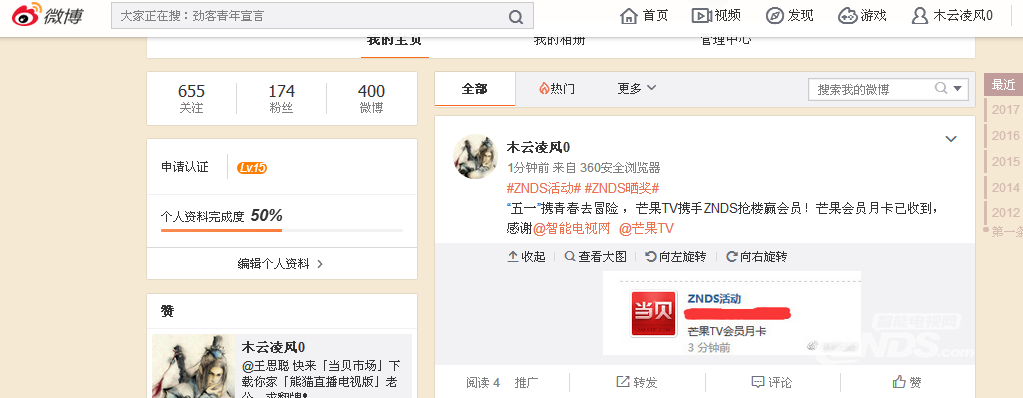
Task: Open the 木云凌风0 account in top bar
Action: [x=953, y=16]
